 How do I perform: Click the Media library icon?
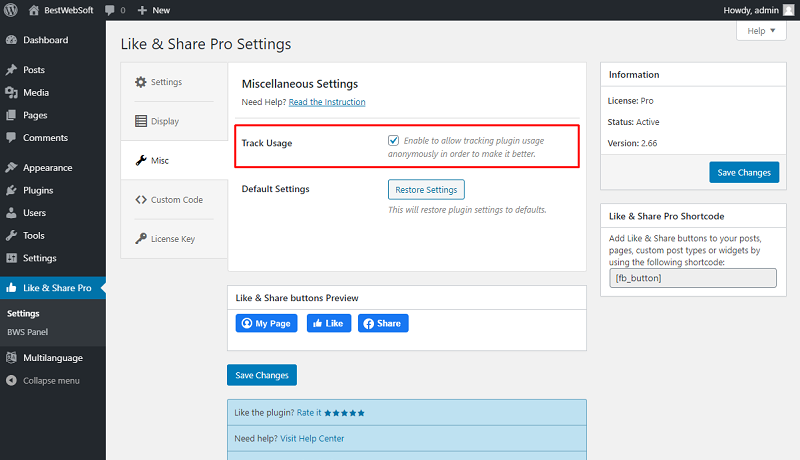tap(11, 92)
